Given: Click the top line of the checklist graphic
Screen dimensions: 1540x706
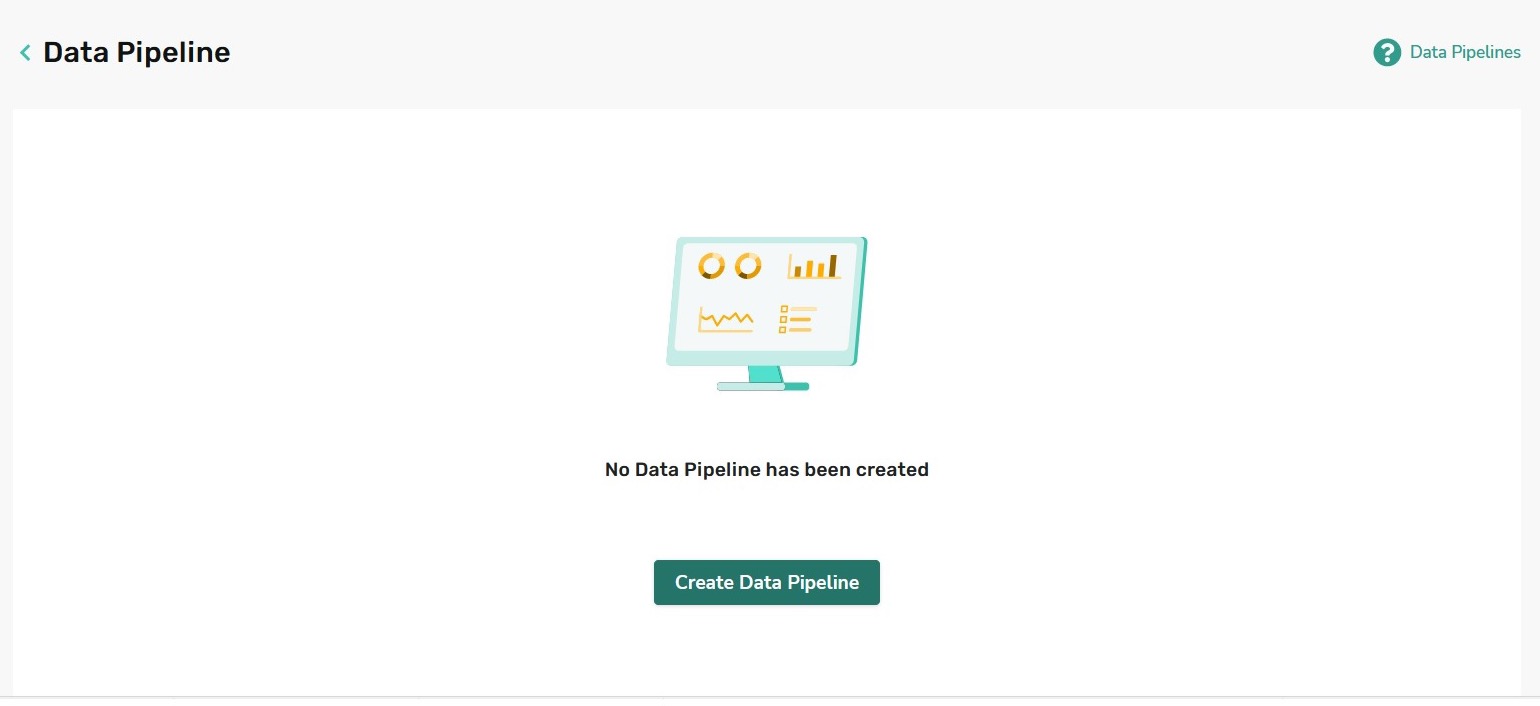Looking at the screenshot, I should click(x=803, y=309).
